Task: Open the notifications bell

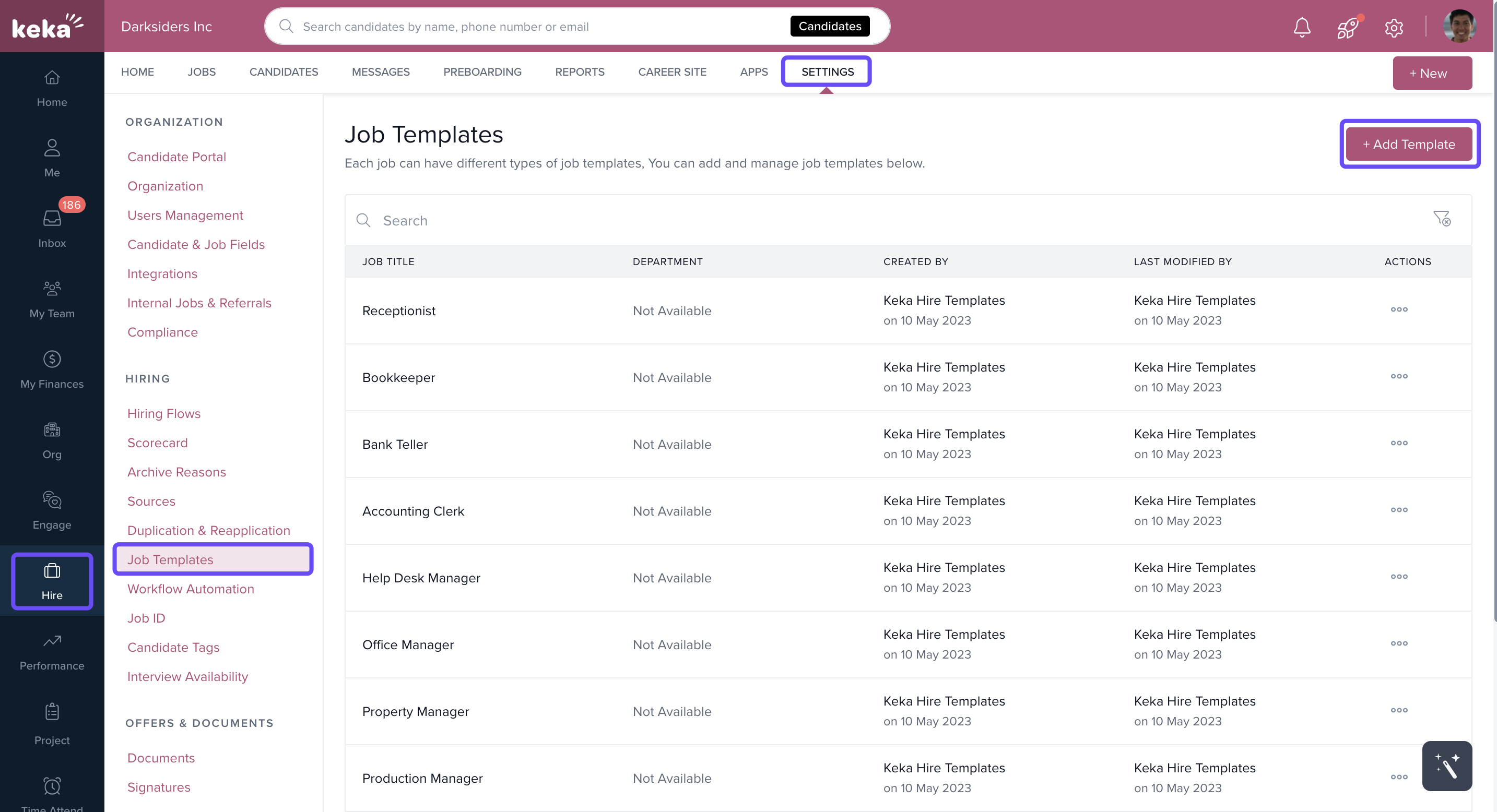Action: pos(1302,27)
